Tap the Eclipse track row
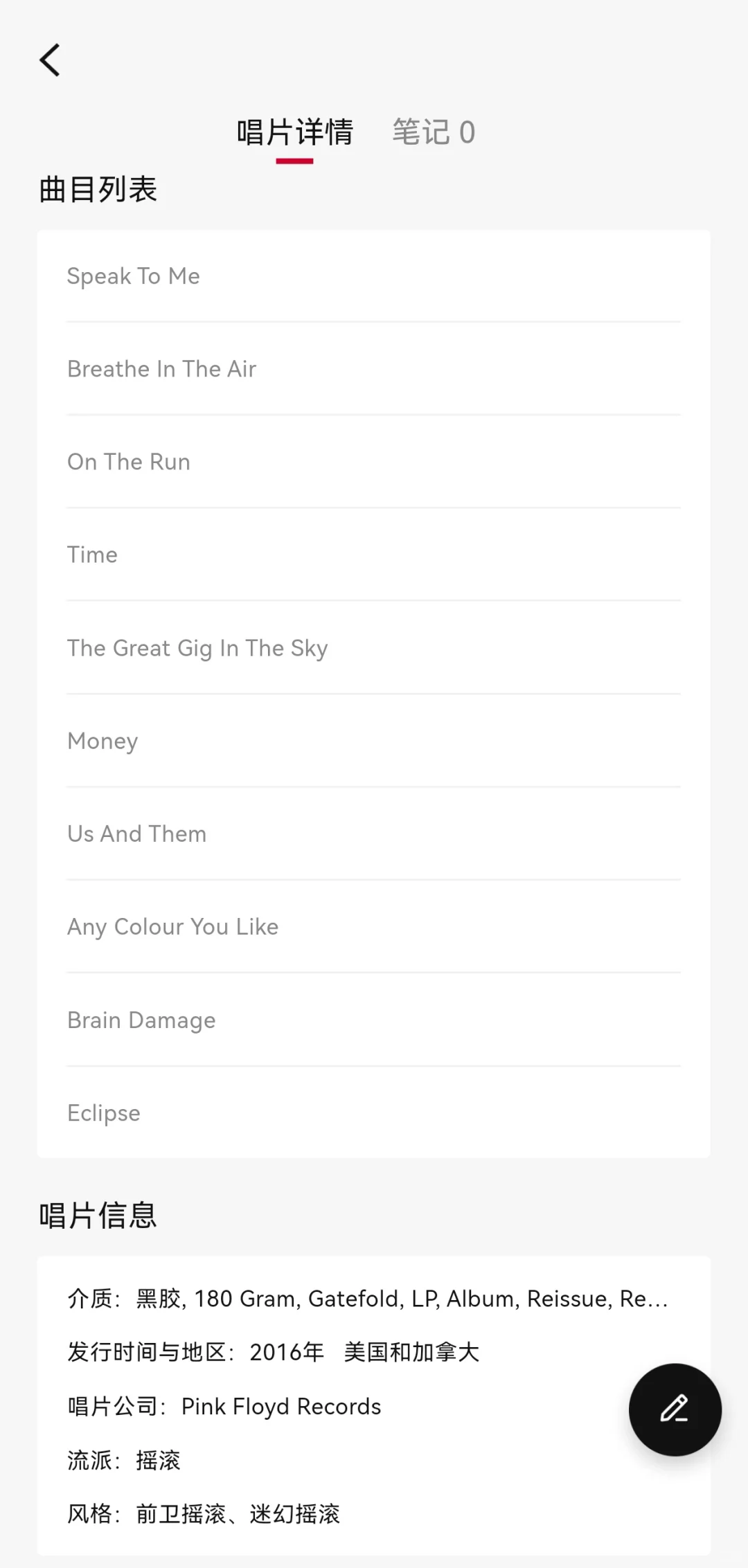This screenshot has height=1568, width=748. pyautogui.click(x=373, y=1112)
